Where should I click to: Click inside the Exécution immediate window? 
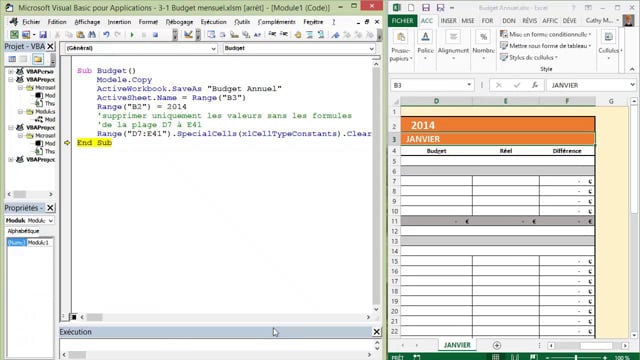pos(216,345)
